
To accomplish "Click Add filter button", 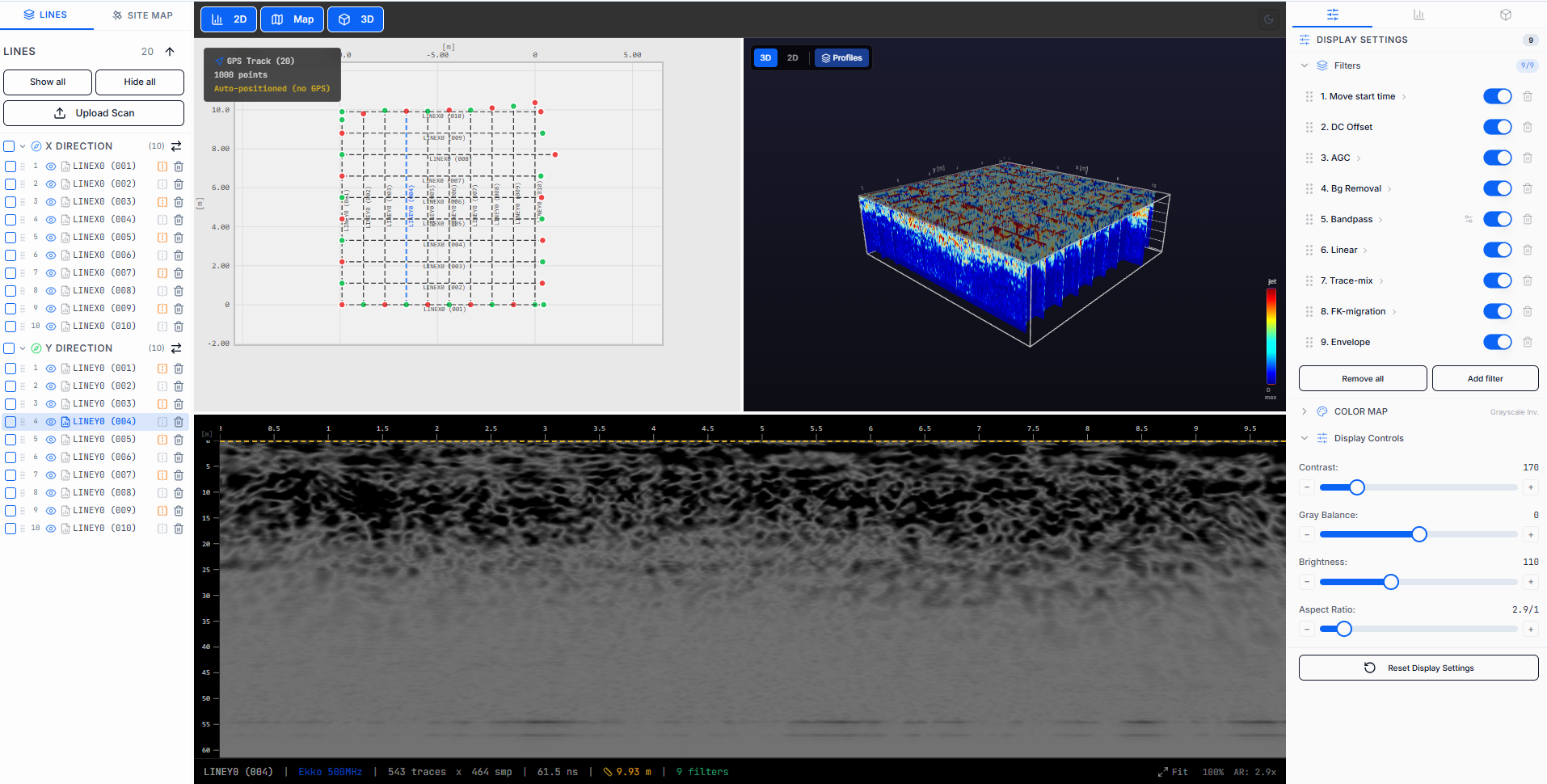I will (1486, 378).
